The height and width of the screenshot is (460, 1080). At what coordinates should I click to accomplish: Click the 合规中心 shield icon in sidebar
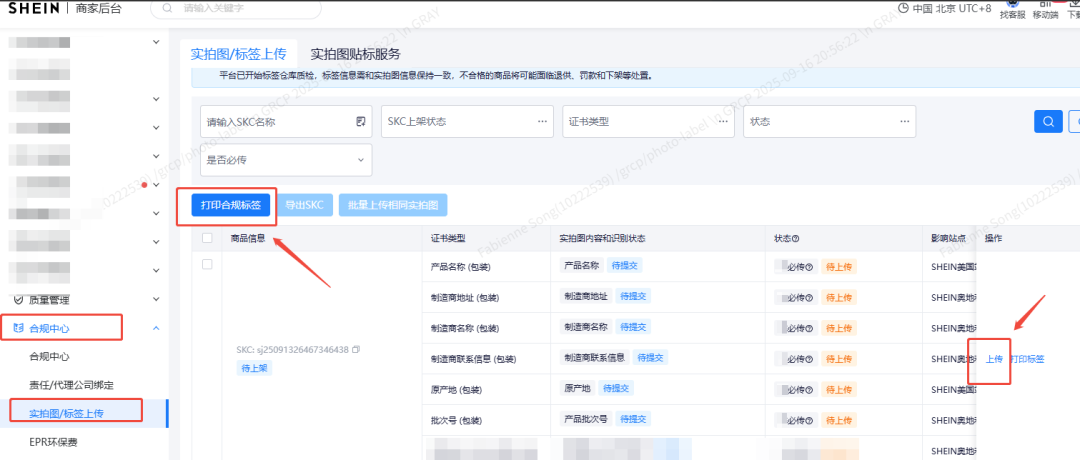[x=19, y=328]
